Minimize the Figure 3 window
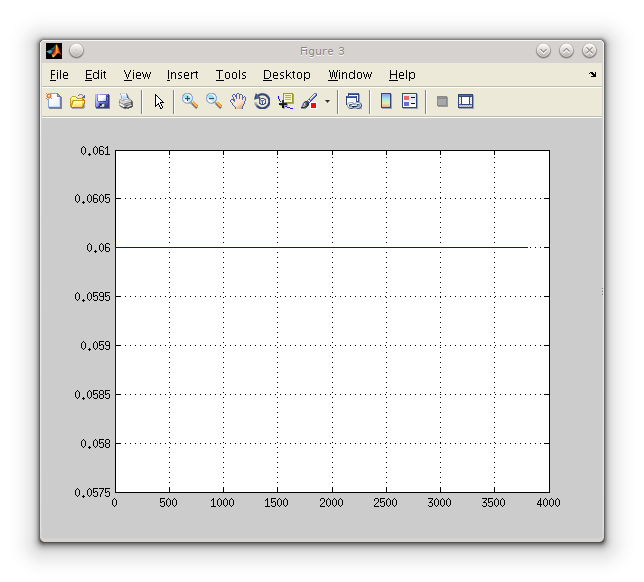 (543, 51)
